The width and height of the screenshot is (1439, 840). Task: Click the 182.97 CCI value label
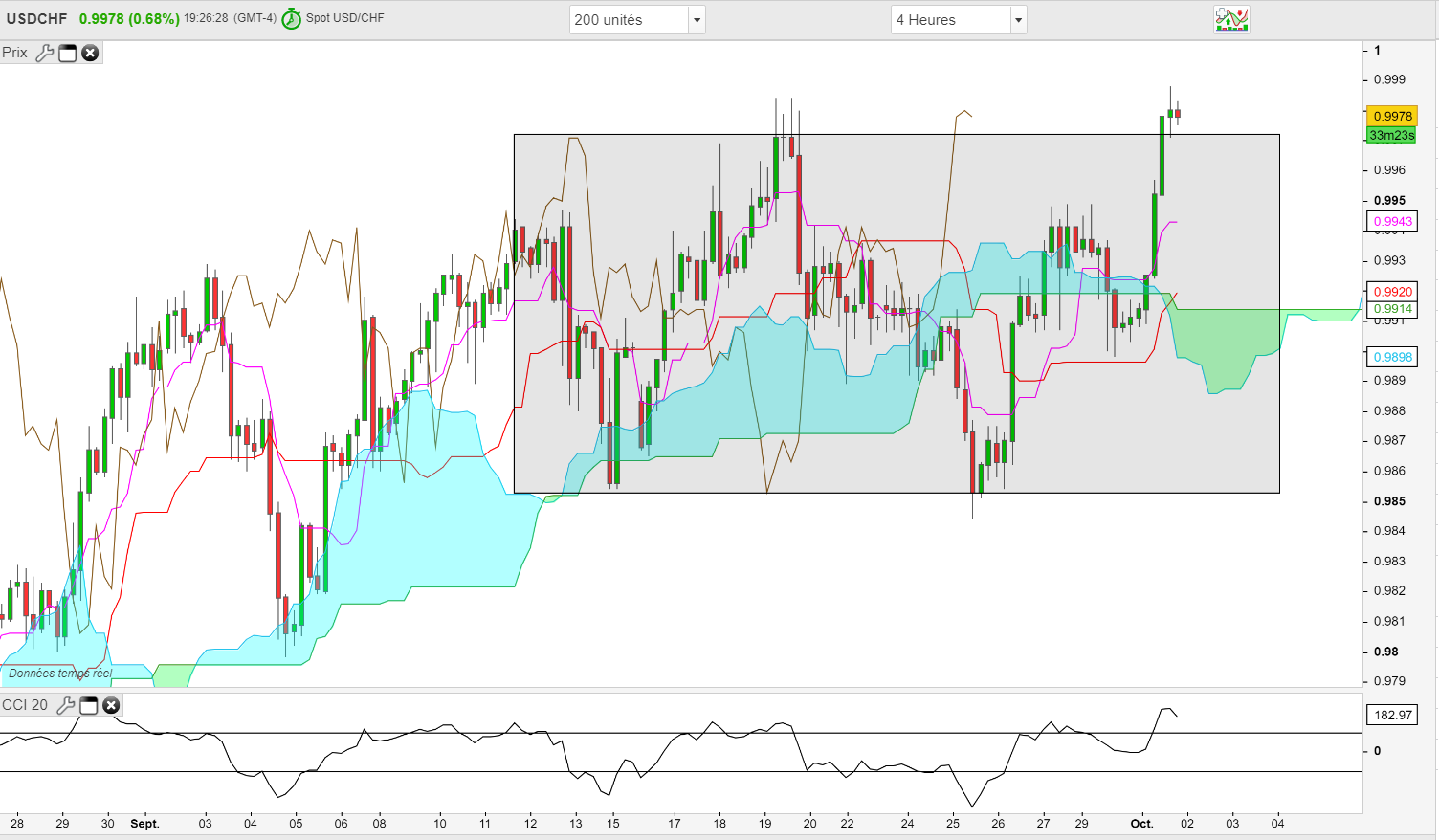coord(1392,715)
